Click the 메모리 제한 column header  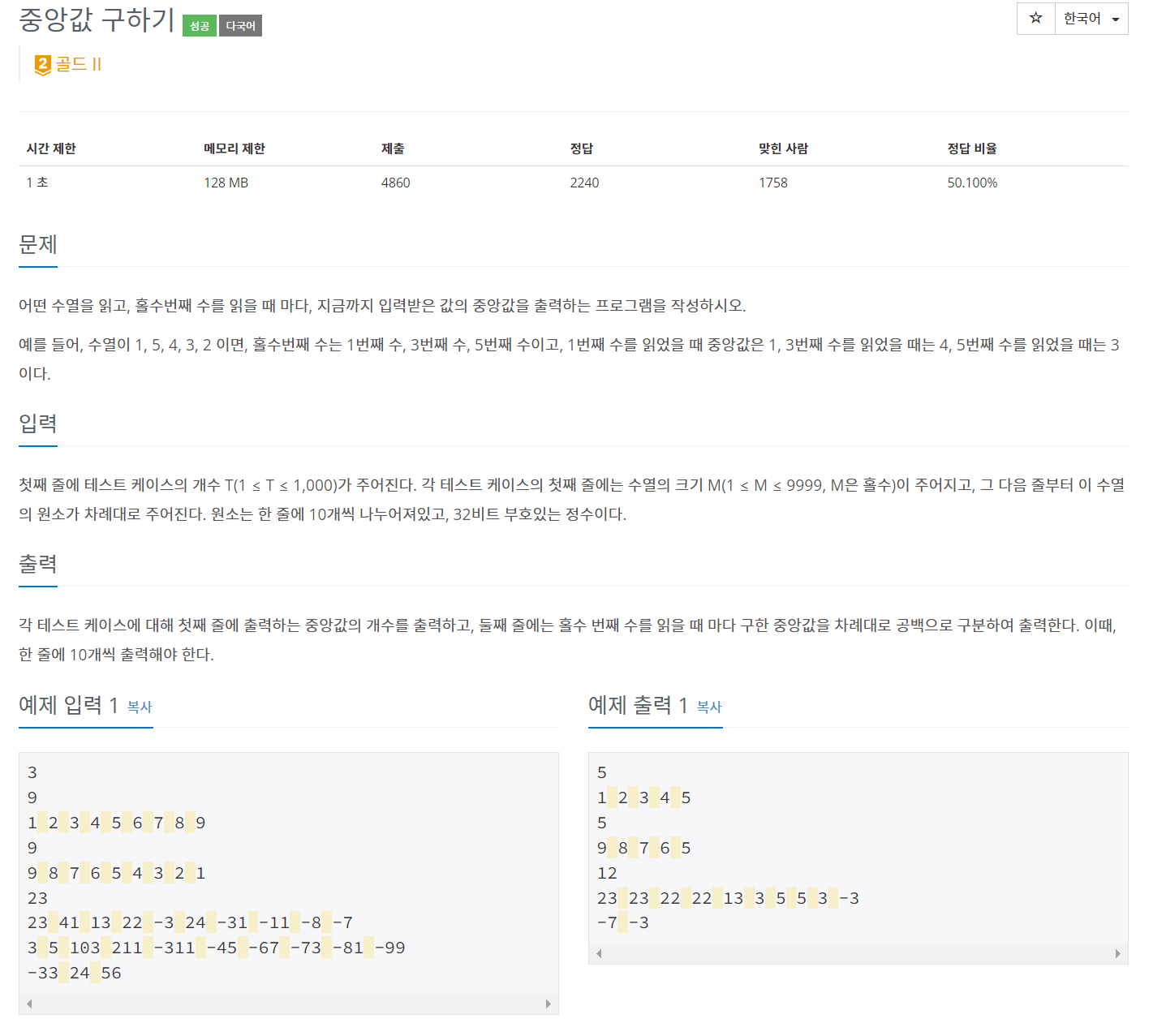234,148
